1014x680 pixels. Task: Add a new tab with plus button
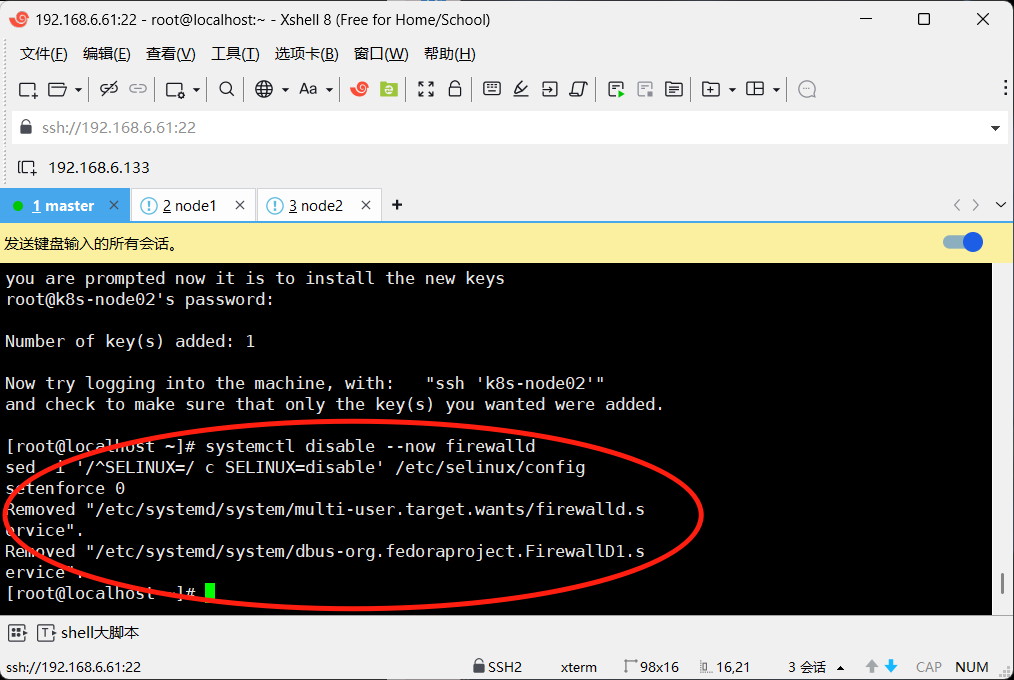pyautogui.click(x=397, y=205)
